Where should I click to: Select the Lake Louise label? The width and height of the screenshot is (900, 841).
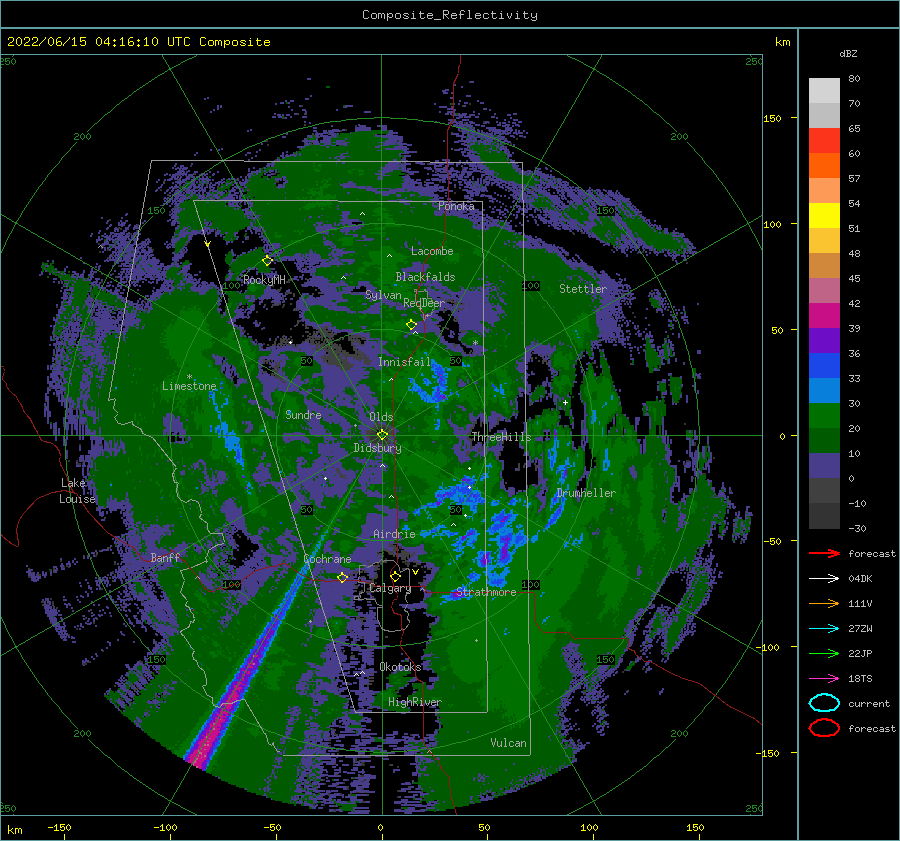[x=77, y=491]
